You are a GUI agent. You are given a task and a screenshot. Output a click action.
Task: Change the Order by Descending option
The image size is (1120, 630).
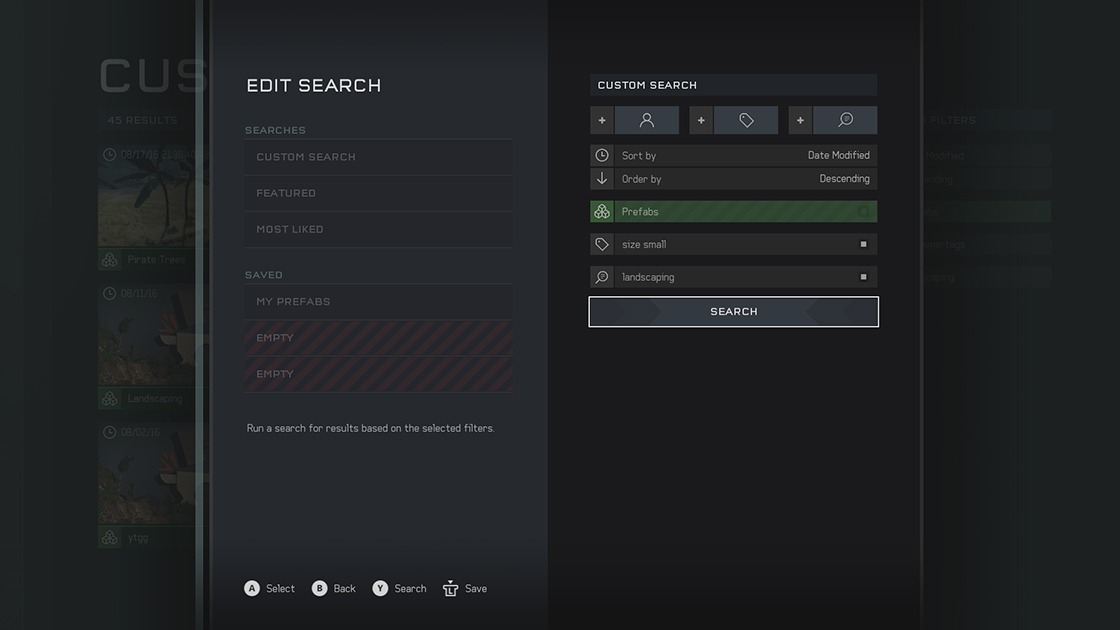tap(744, 179)
